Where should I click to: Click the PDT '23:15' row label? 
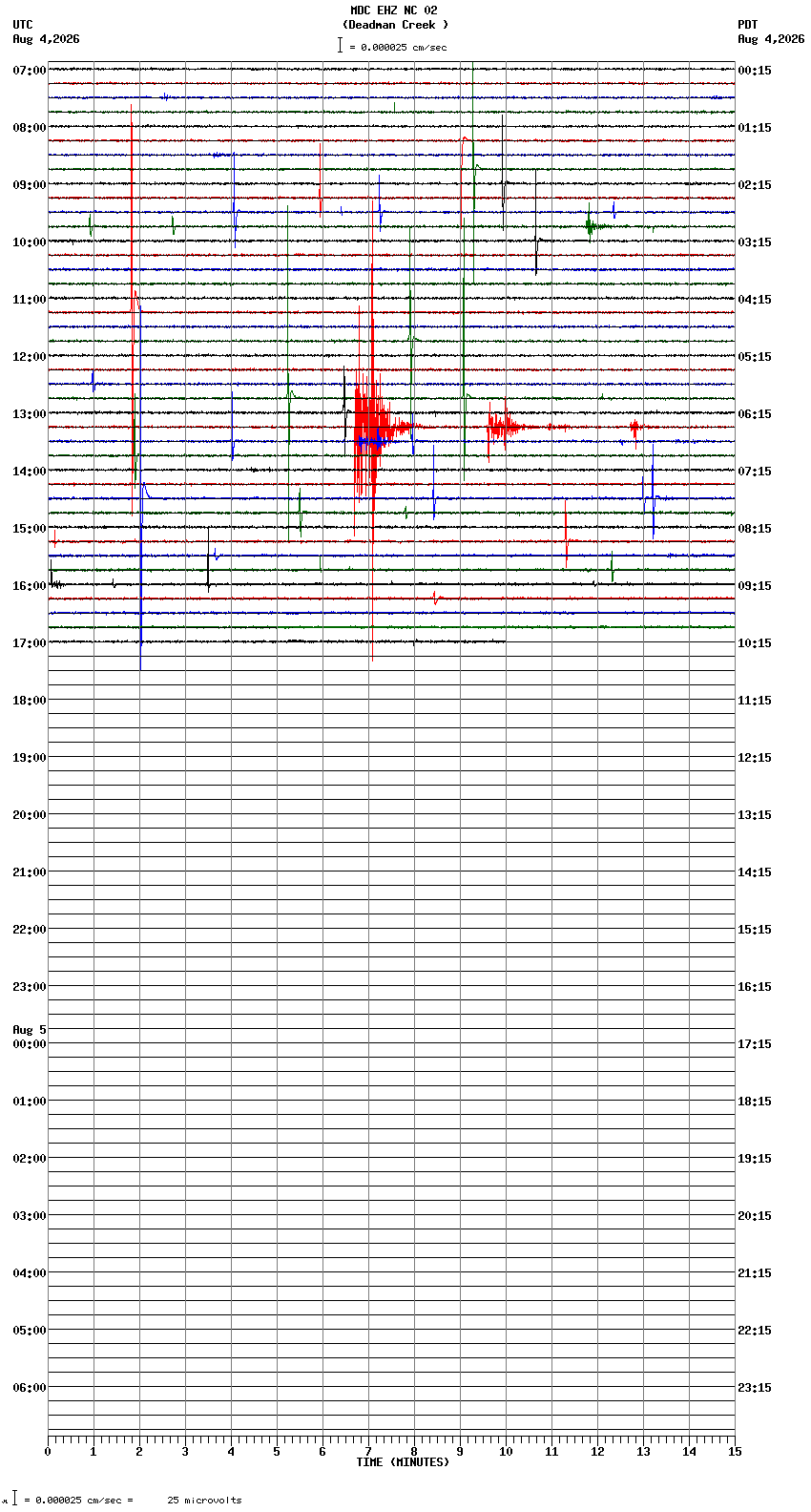pyautogui.click(x=755, y=1388)
